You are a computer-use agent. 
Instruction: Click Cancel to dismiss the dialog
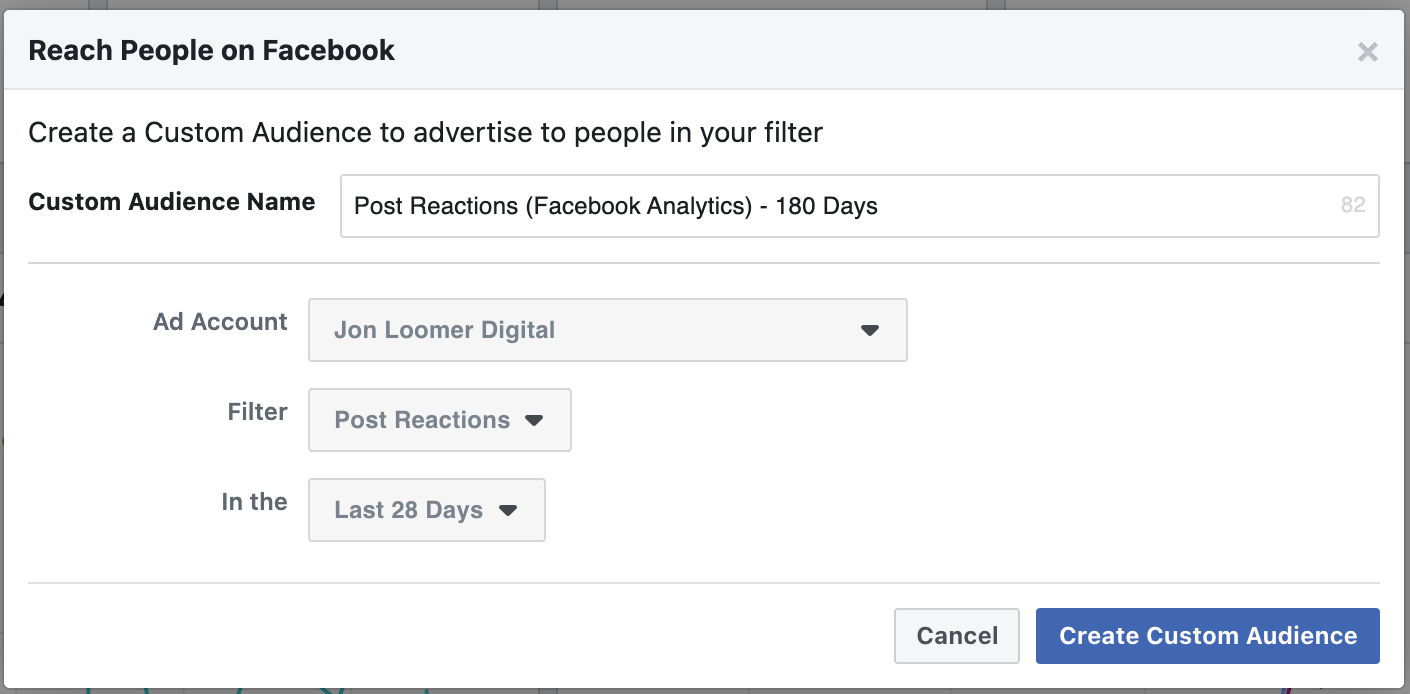(x=957, y=636)
